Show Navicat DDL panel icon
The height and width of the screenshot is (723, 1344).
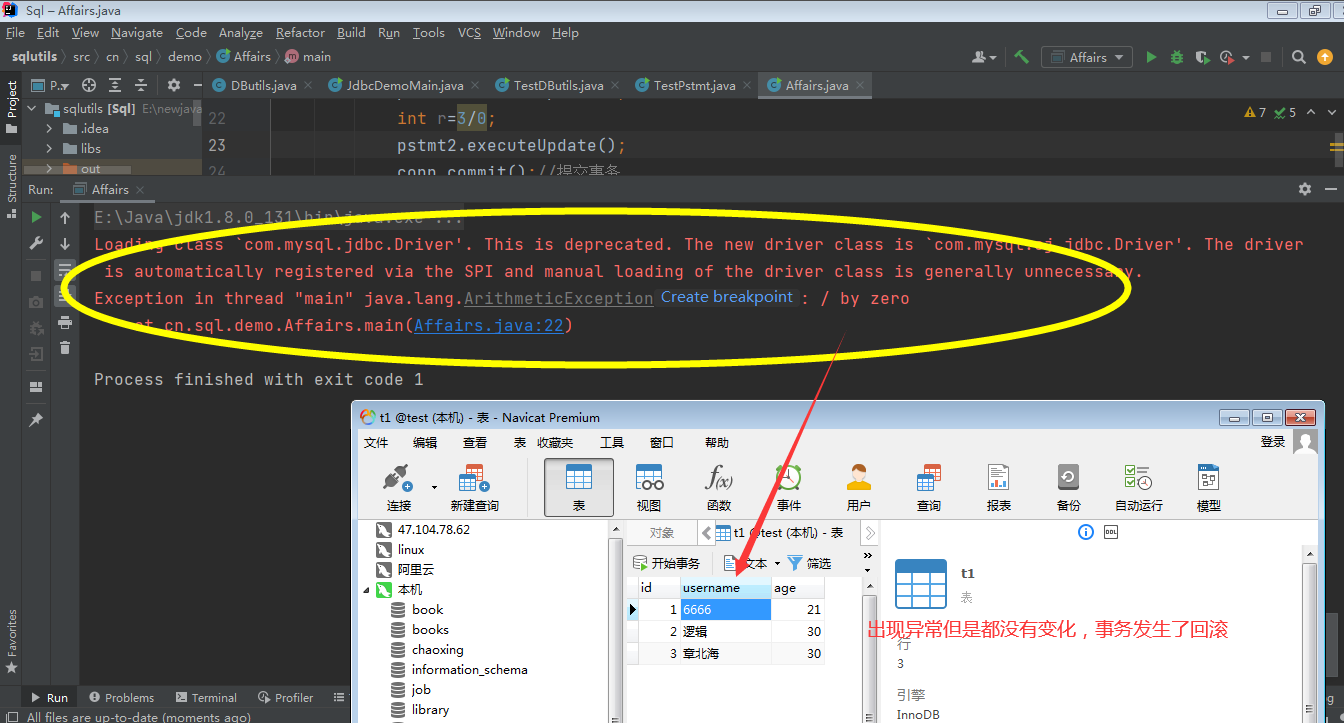[1111, 532]
